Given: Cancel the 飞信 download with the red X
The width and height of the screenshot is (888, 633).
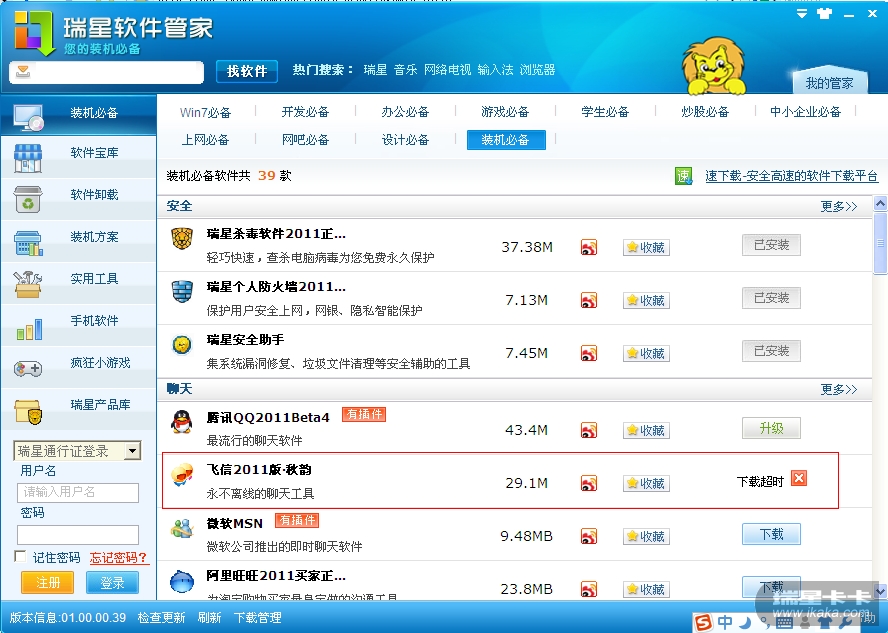Looking at the screenshot, I should pyautogui.click(x=799, y=478).
